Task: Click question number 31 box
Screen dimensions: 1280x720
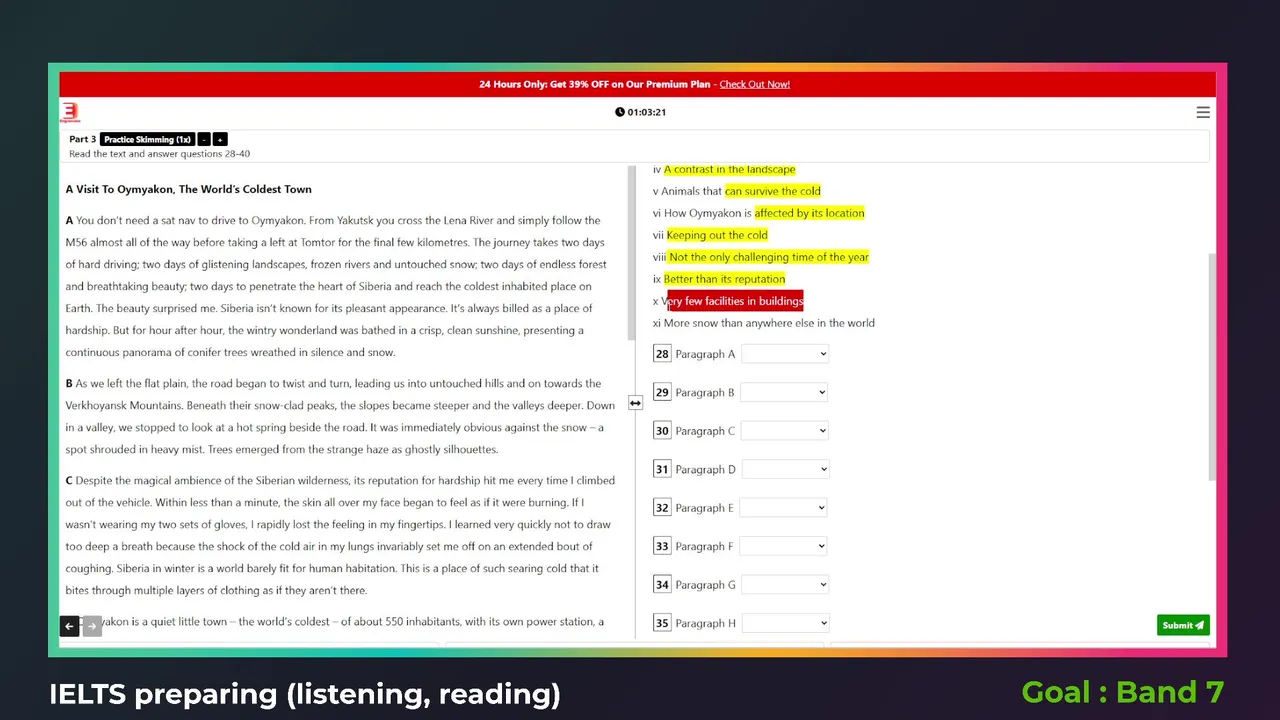Action: pos(662,469)
